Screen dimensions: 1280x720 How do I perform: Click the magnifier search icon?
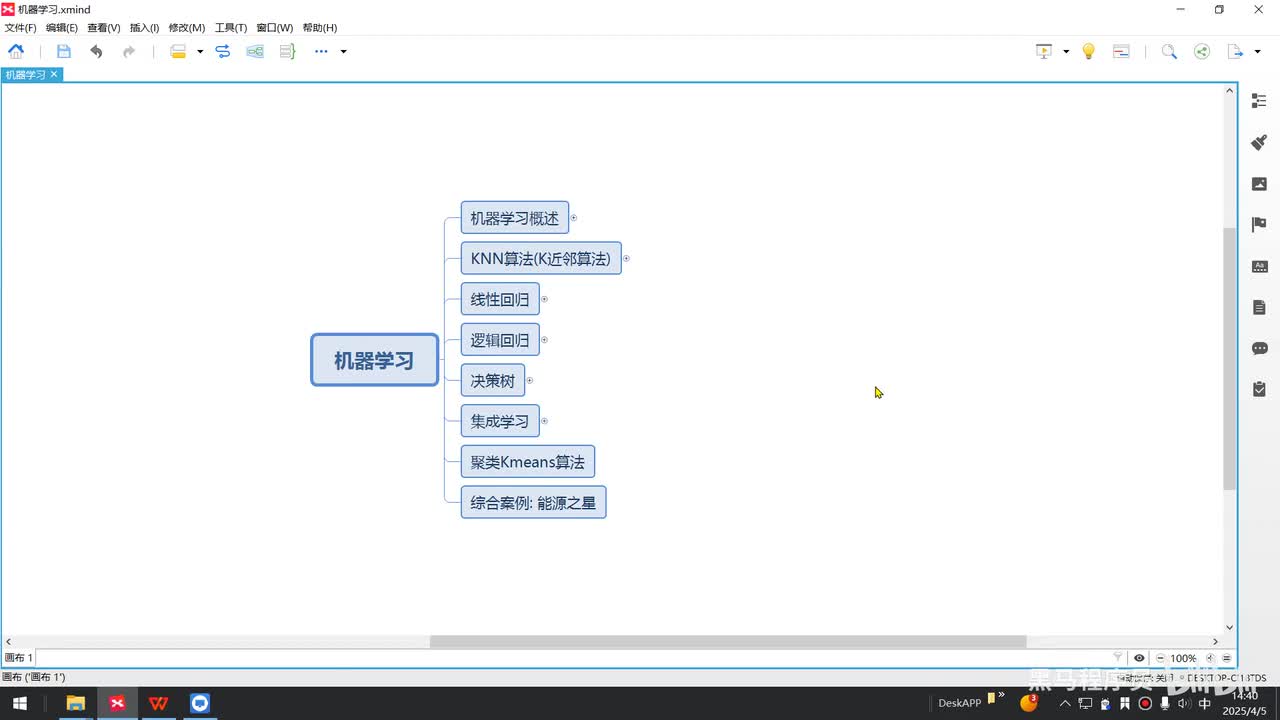tap(1169, 51)
